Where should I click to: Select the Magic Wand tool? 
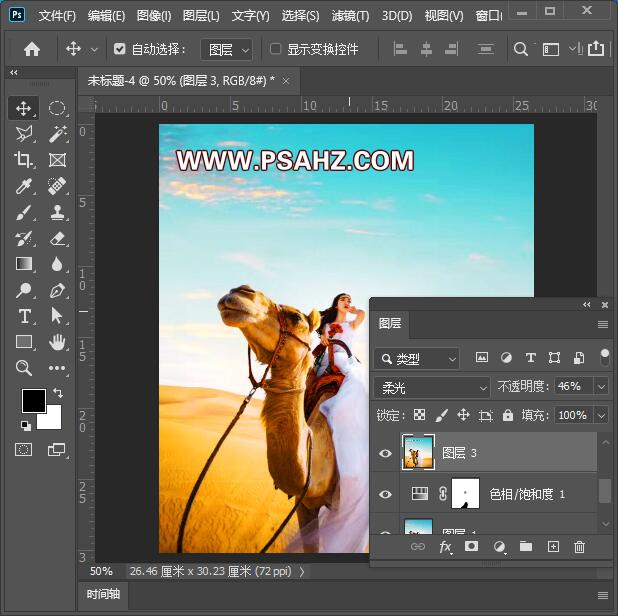click(57, 134)
